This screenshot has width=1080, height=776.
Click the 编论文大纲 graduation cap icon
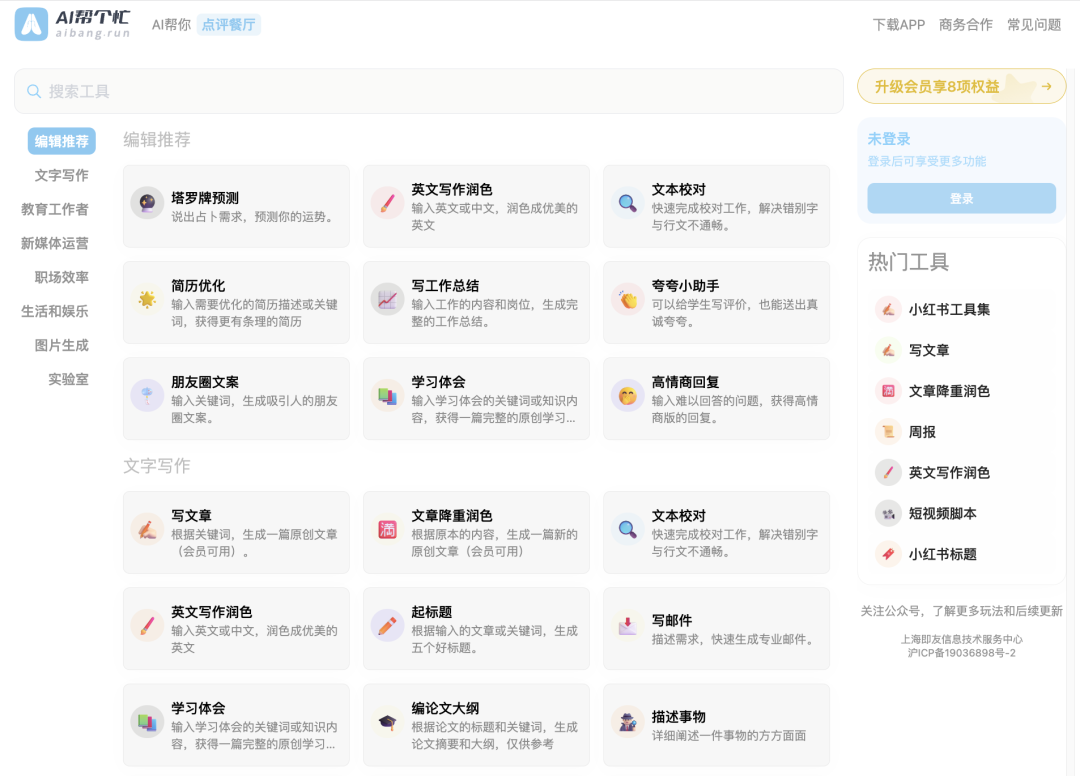(x=387, y=722)
